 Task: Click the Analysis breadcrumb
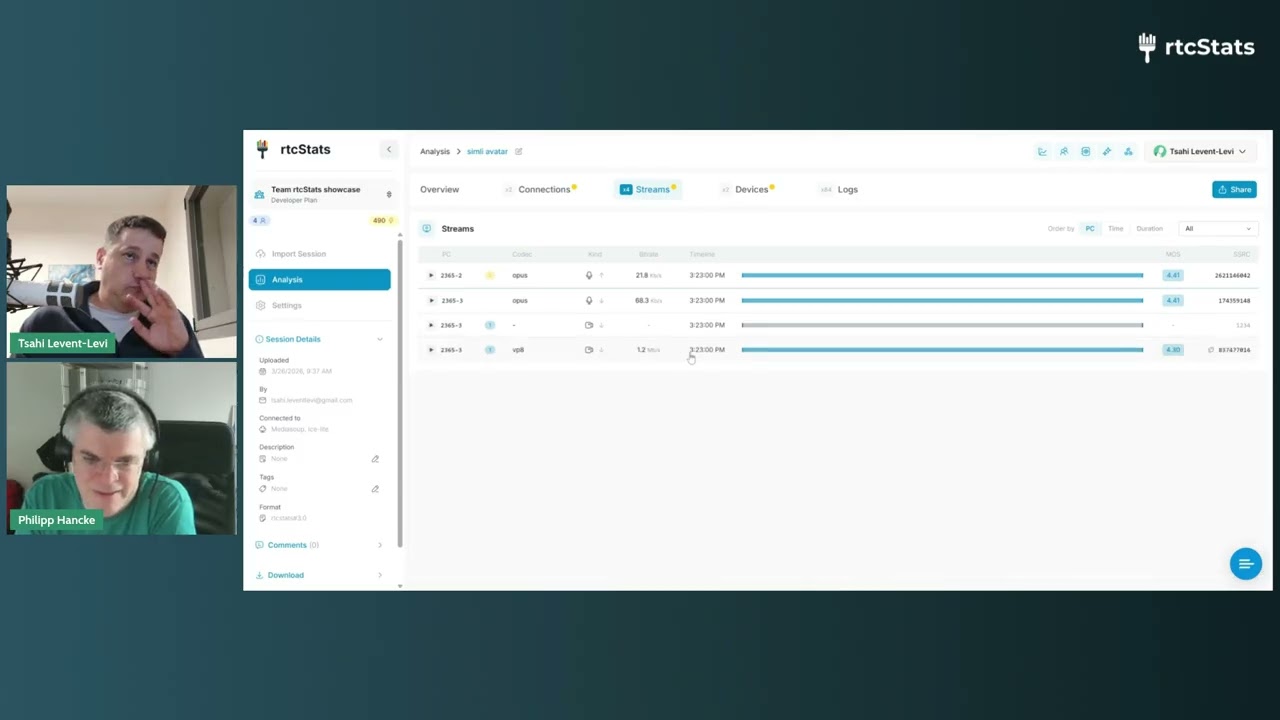[x=435, y=152]
